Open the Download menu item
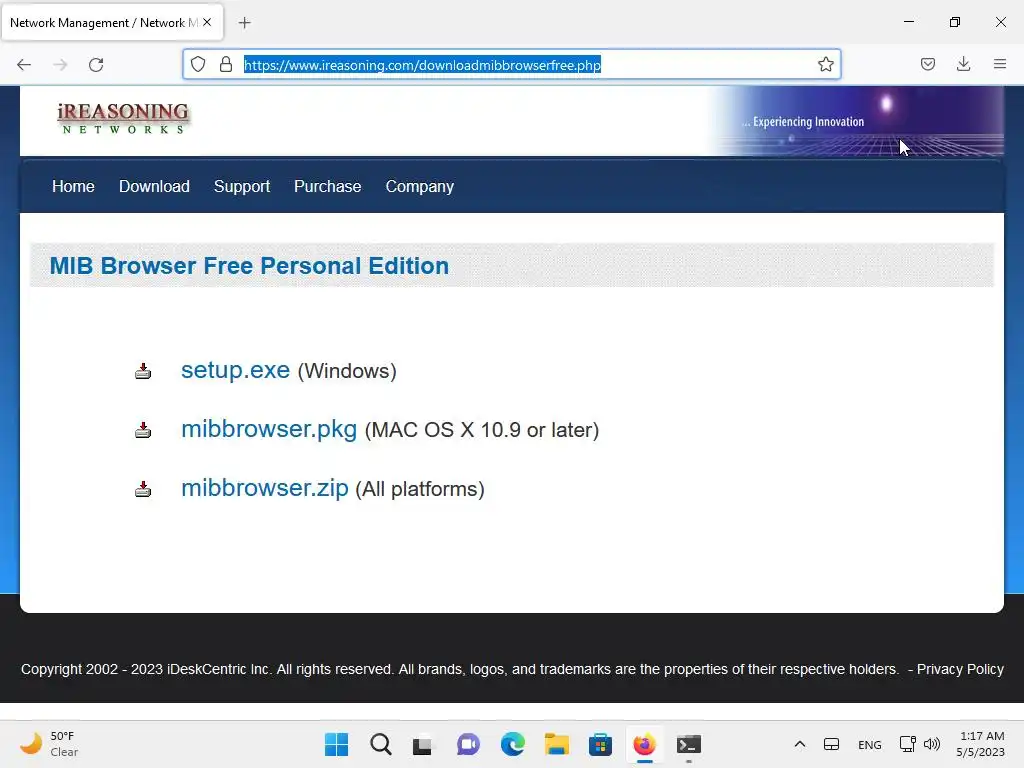The width and height of the screenshot is (1024, 768). (154, 187)
